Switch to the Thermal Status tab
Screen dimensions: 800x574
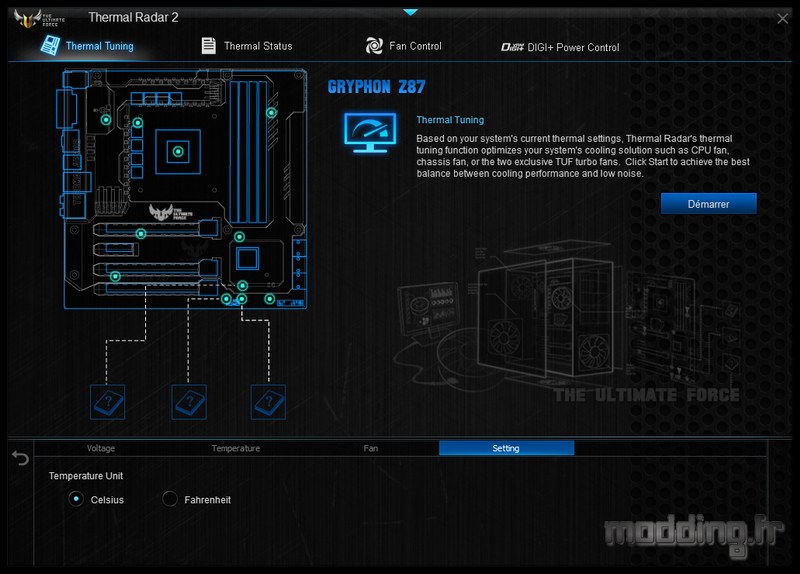[247, 46]
